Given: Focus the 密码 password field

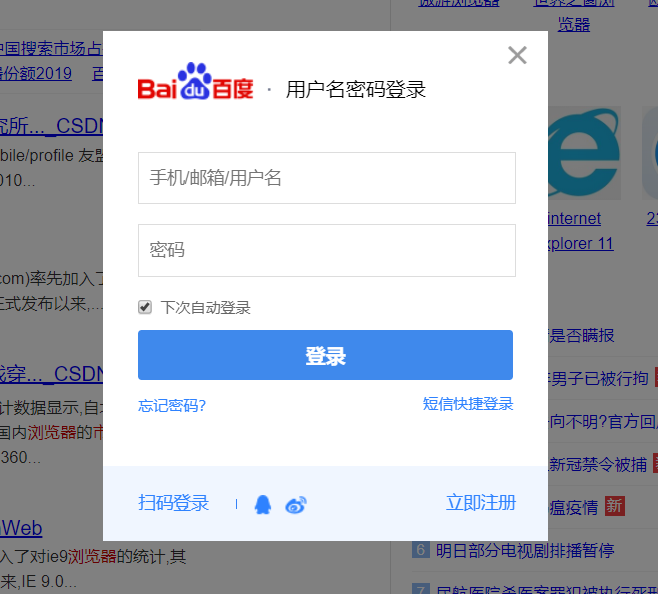Looking at the screenshot, I should pyautogui.click(x=326, y=250).
